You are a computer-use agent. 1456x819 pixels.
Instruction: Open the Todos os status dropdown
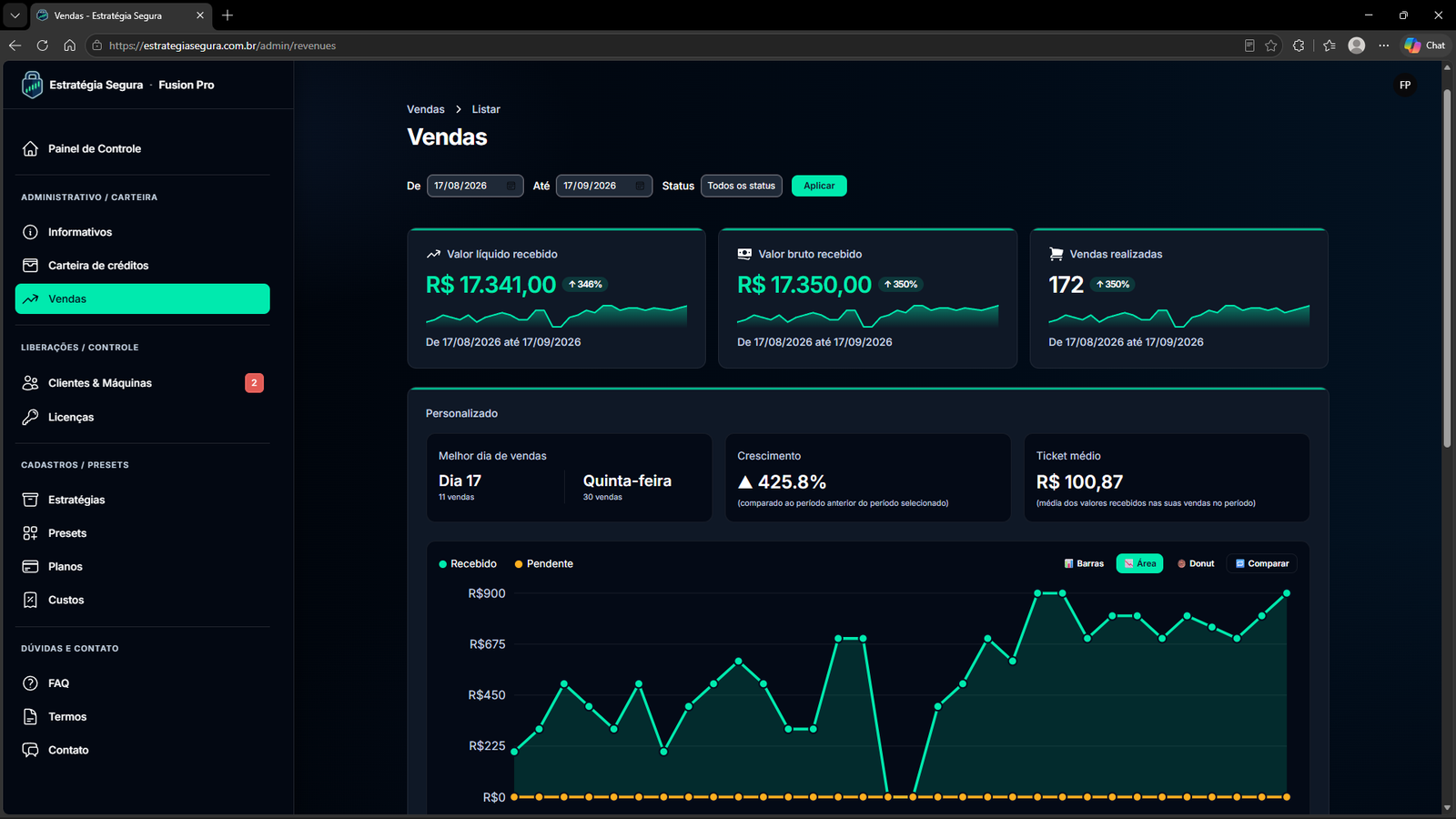[x=742, y=186]
